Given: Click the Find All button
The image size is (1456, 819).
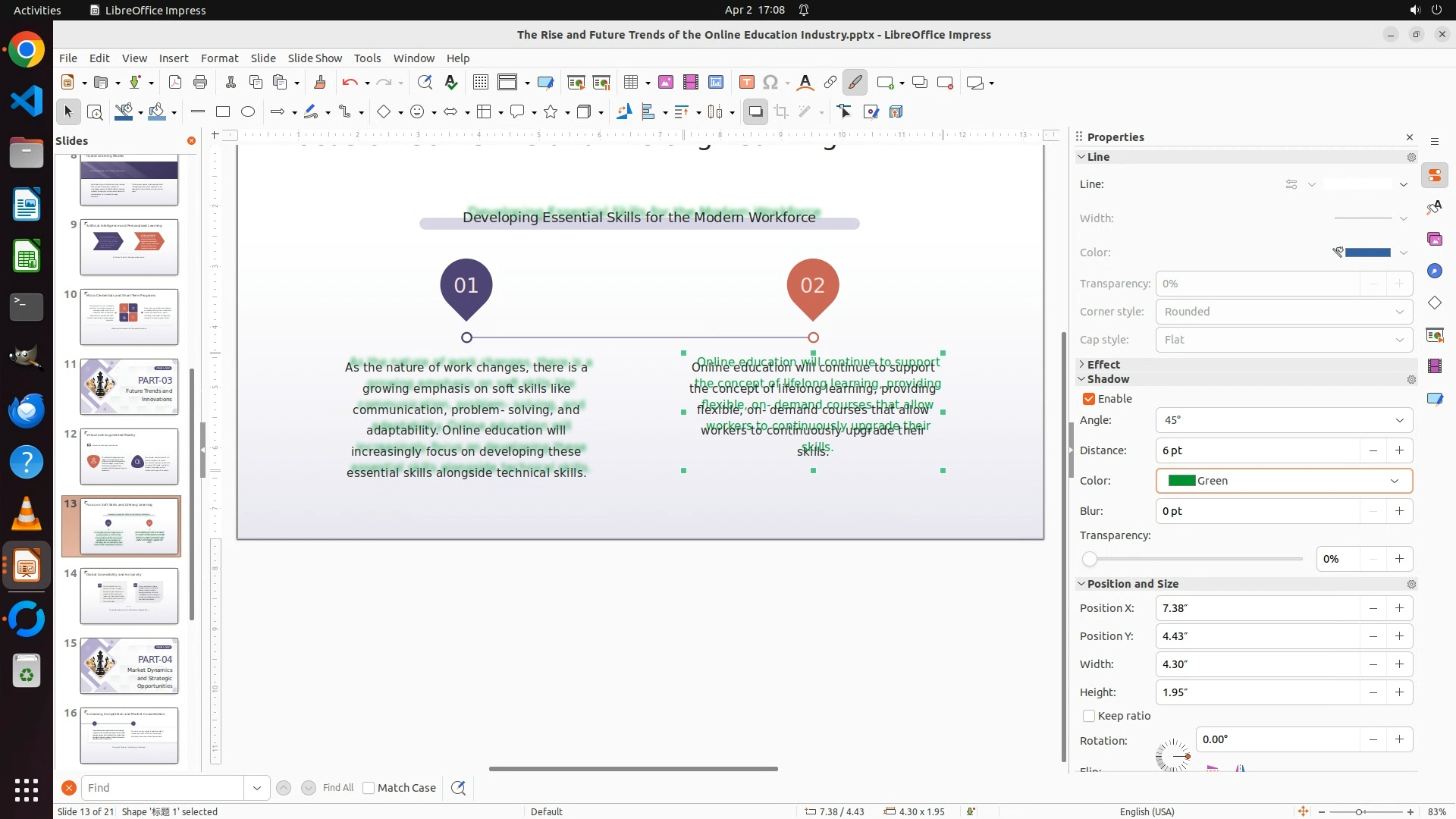Looking at the screenshot, I should 338,788.
